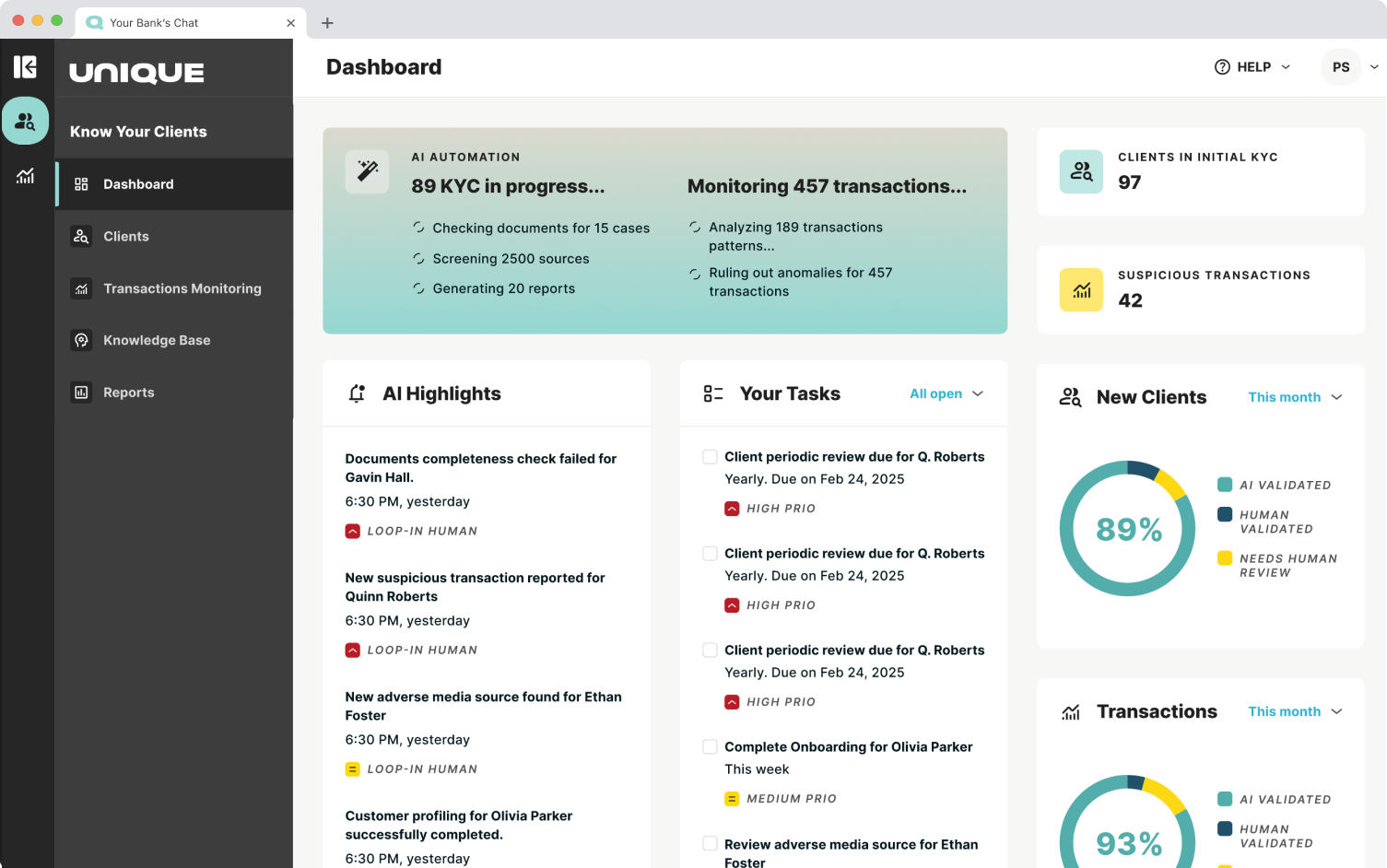Click the Know Your Clients rail icon
This screenshot has height=868, width=1387.
coord(25,121)
